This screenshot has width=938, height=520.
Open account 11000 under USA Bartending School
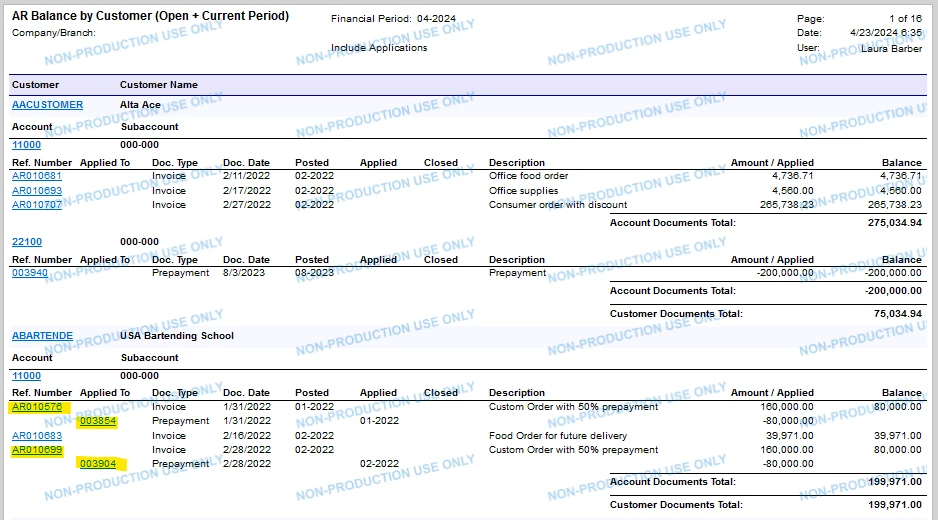click(x=26, y=376)
